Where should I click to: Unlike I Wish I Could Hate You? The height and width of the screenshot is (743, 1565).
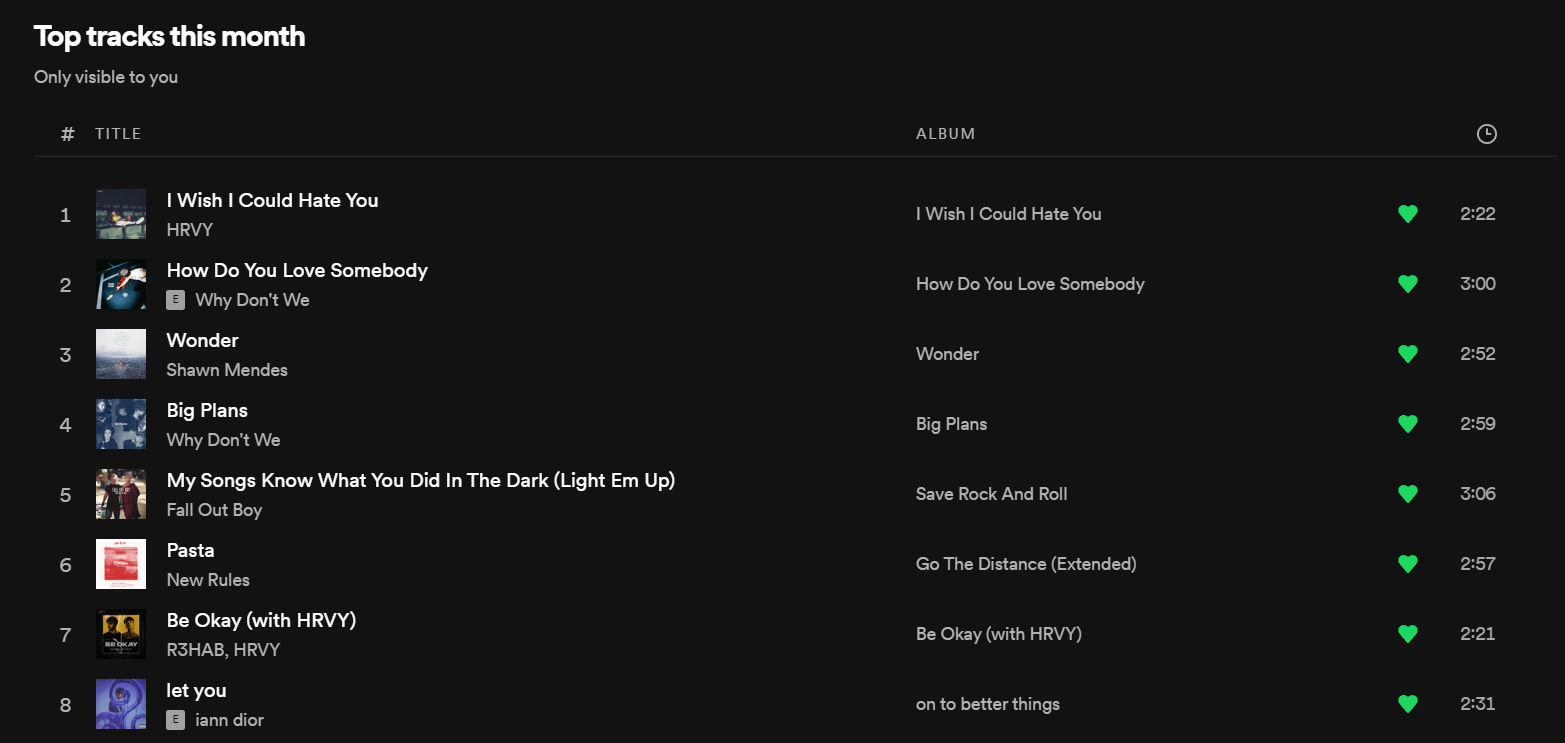1407,214
